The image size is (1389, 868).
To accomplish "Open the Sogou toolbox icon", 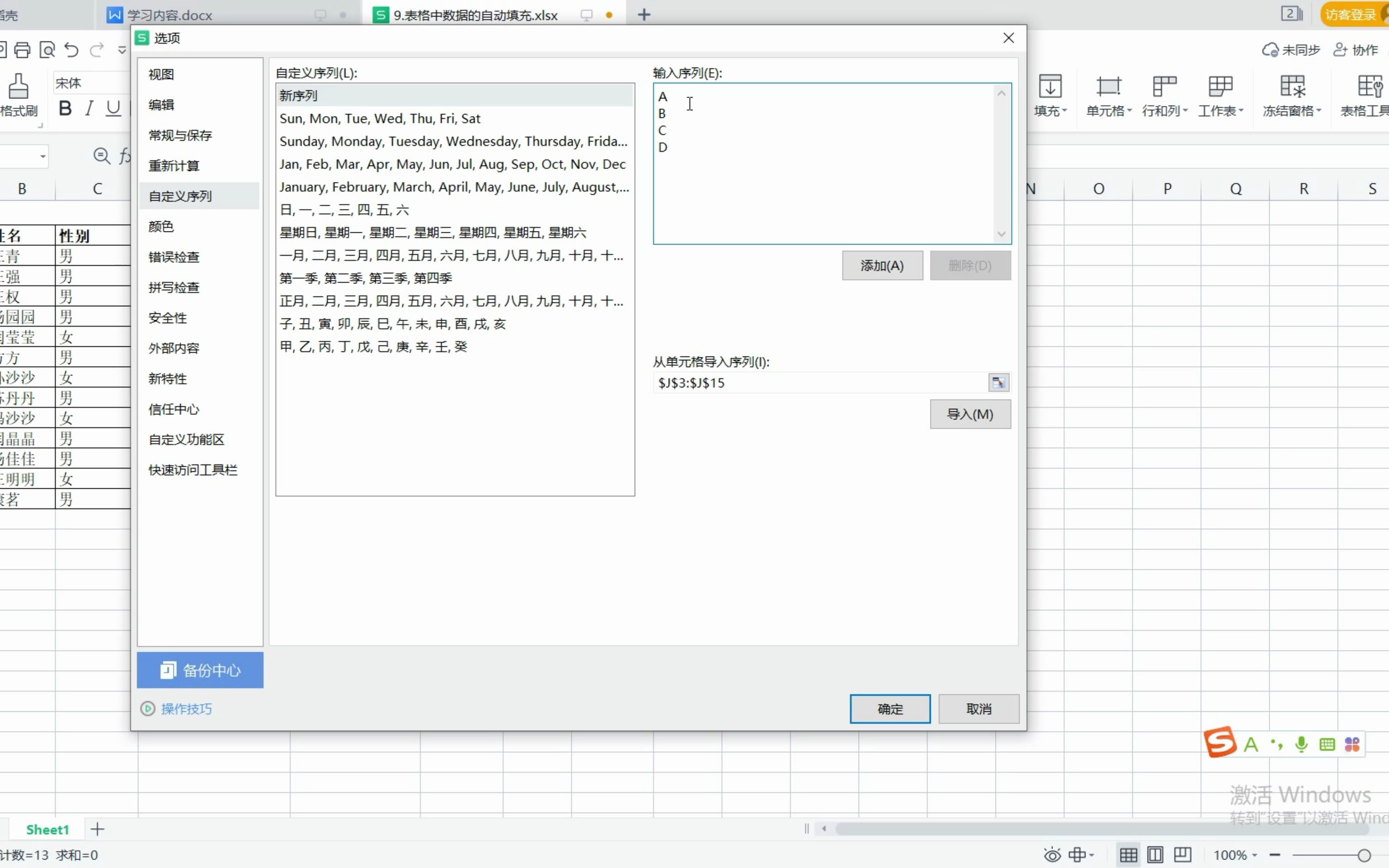I will [1352, 745].
